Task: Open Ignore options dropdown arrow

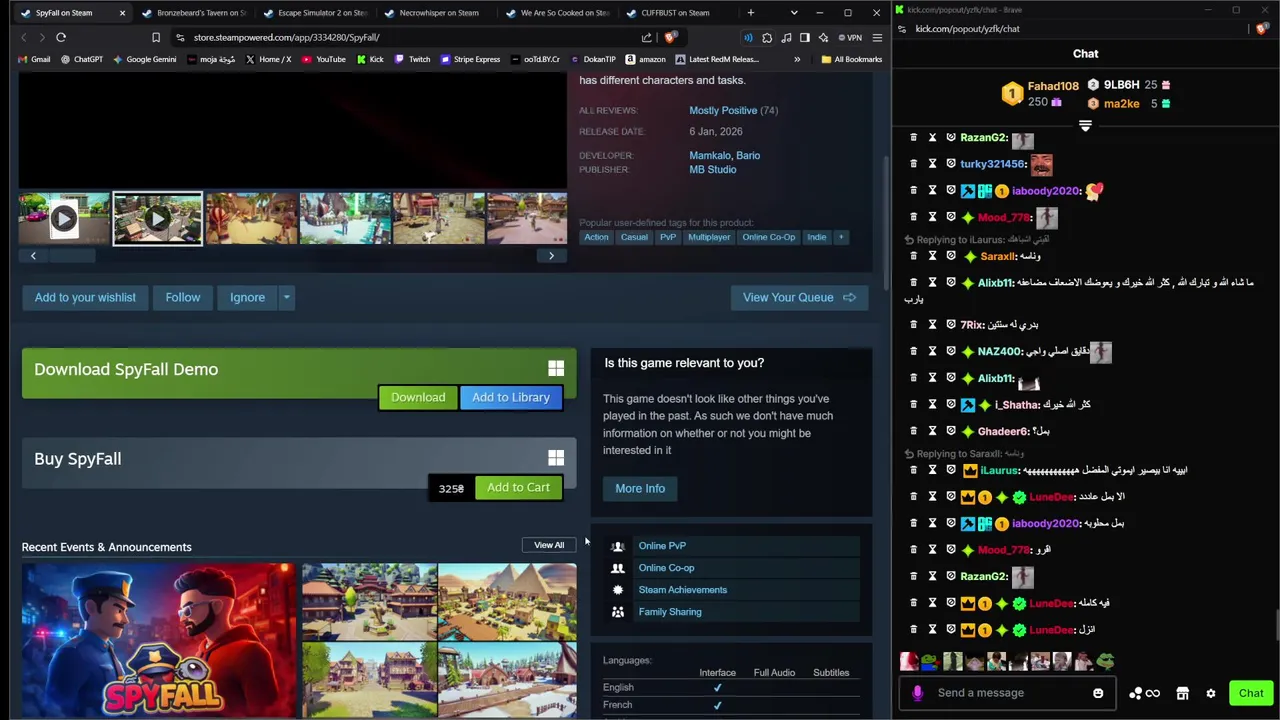Action: coord(286,297)
